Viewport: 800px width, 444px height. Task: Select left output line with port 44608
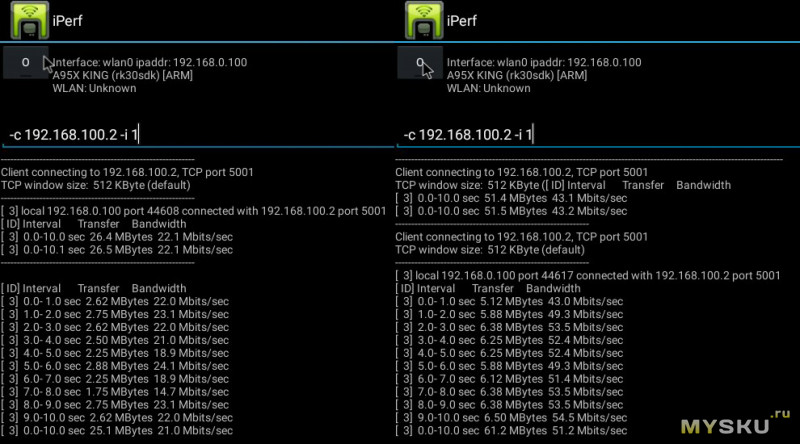click(x=194, y=211)
